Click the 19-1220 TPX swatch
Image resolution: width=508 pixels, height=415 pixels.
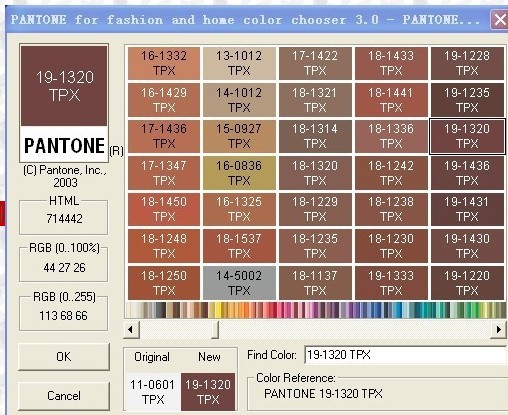pos(467,283)
